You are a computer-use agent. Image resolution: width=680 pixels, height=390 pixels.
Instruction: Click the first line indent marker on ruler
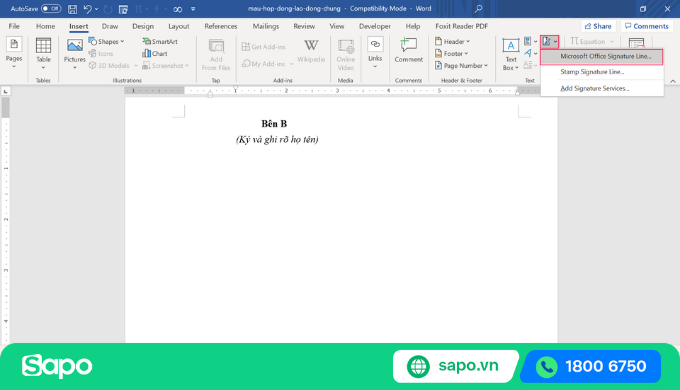235,88
